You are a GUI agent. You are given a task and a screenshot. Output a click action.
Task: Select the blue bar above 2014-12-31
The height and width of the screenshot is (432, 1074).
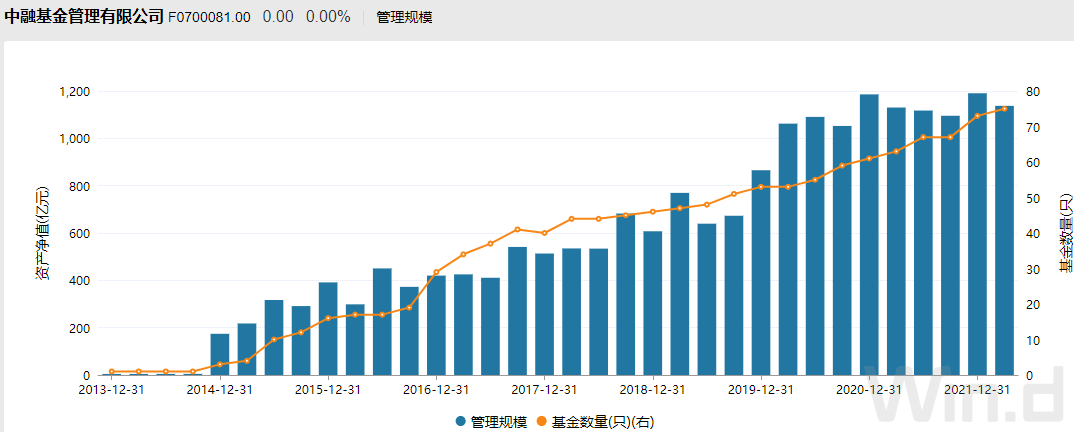click(220, 354)
